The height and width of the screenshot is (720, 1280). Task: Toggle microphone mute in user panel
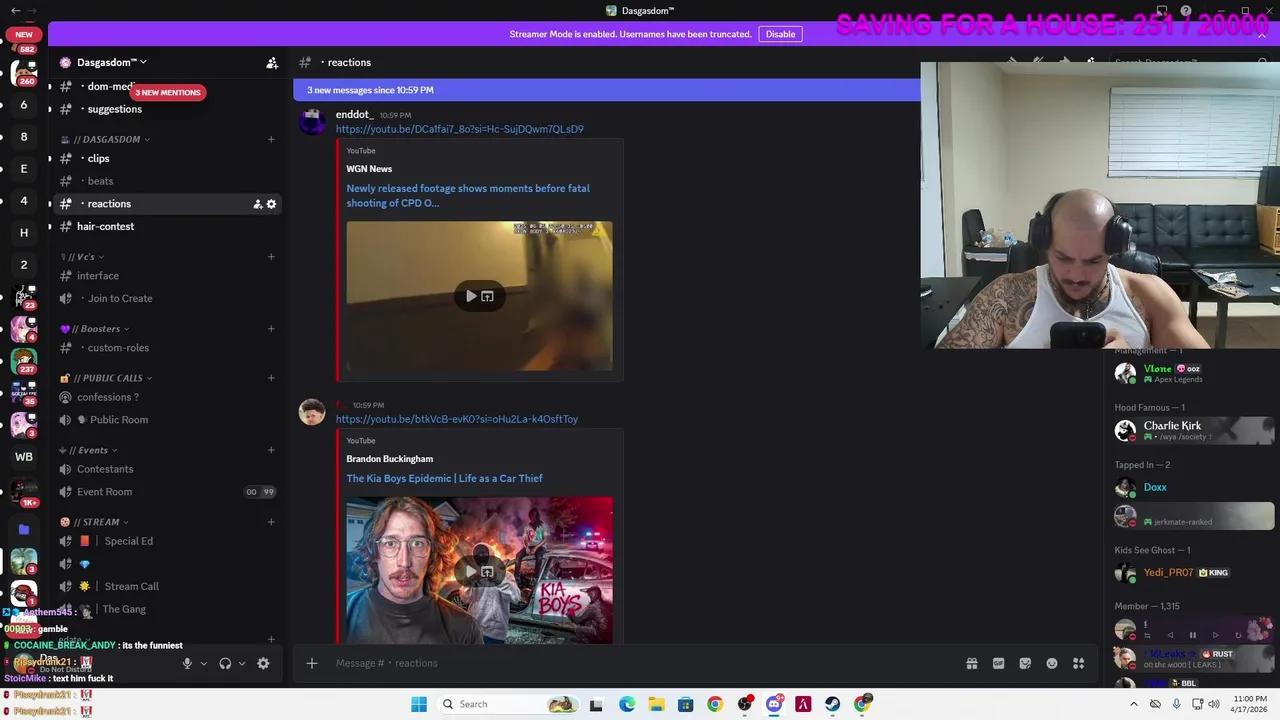pyautogui.click(x=186, y=663)
